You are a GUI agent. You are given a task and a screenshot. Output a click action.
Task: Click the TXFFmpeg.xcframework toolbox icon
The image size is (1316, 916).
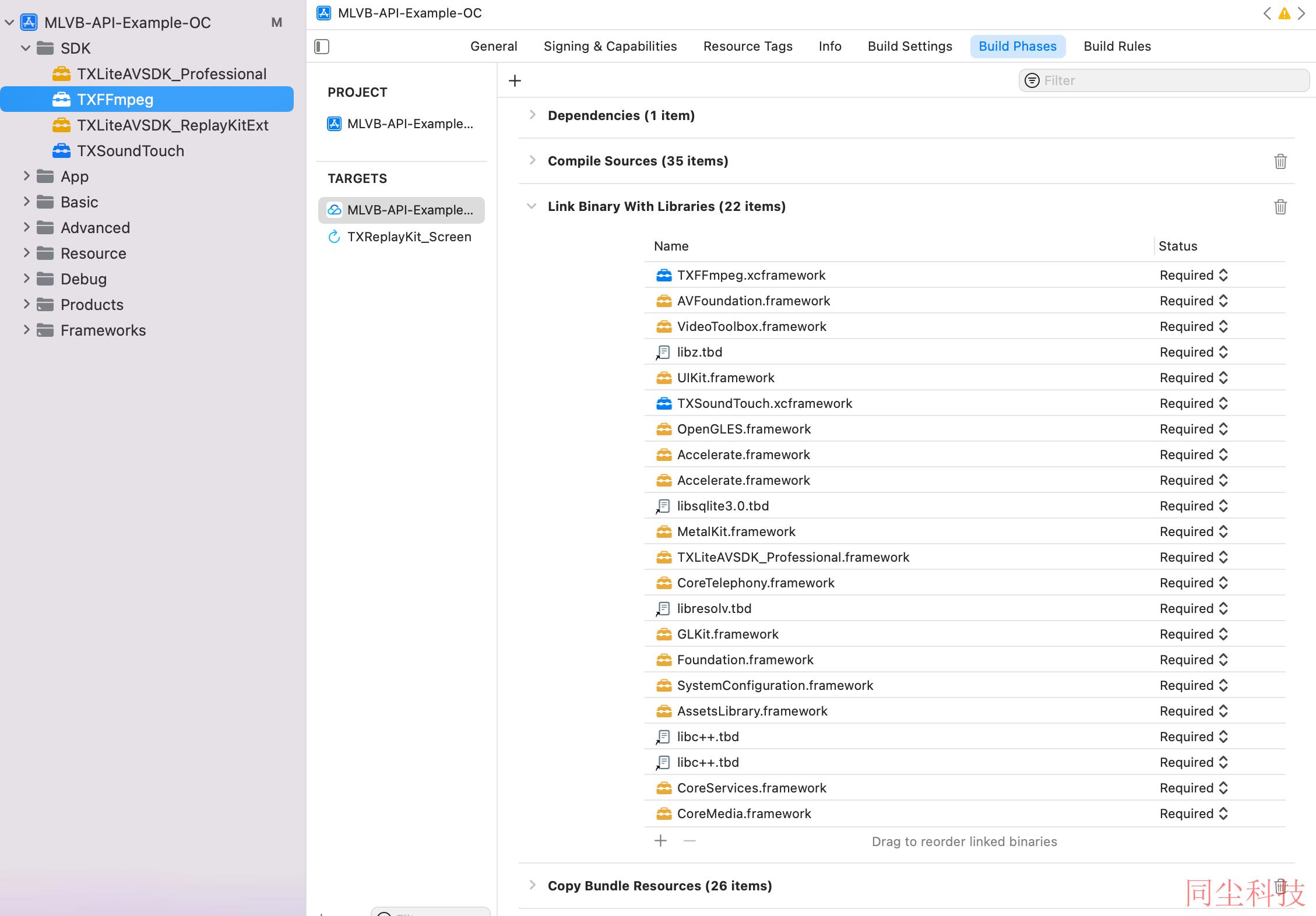(x=664, y=275)
